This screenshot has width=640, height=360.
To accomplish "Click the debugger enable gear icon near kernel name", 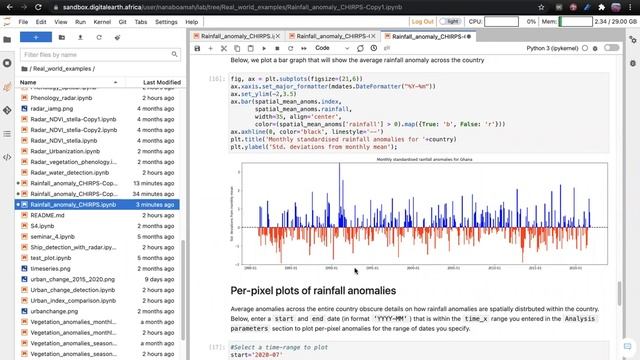I will [x=595, y=48].
